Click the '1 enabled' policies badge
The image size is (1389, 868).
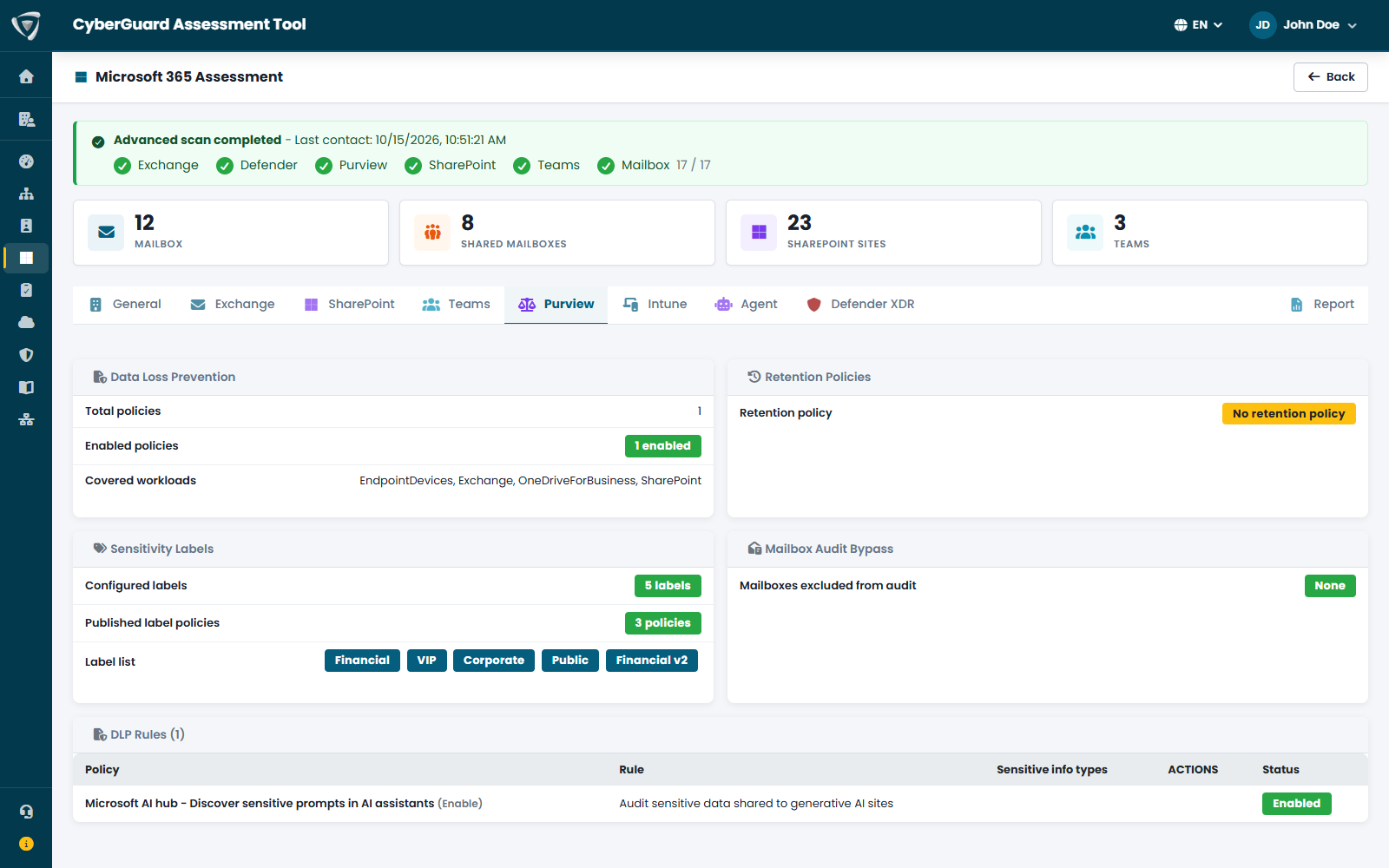click(662, 446)
